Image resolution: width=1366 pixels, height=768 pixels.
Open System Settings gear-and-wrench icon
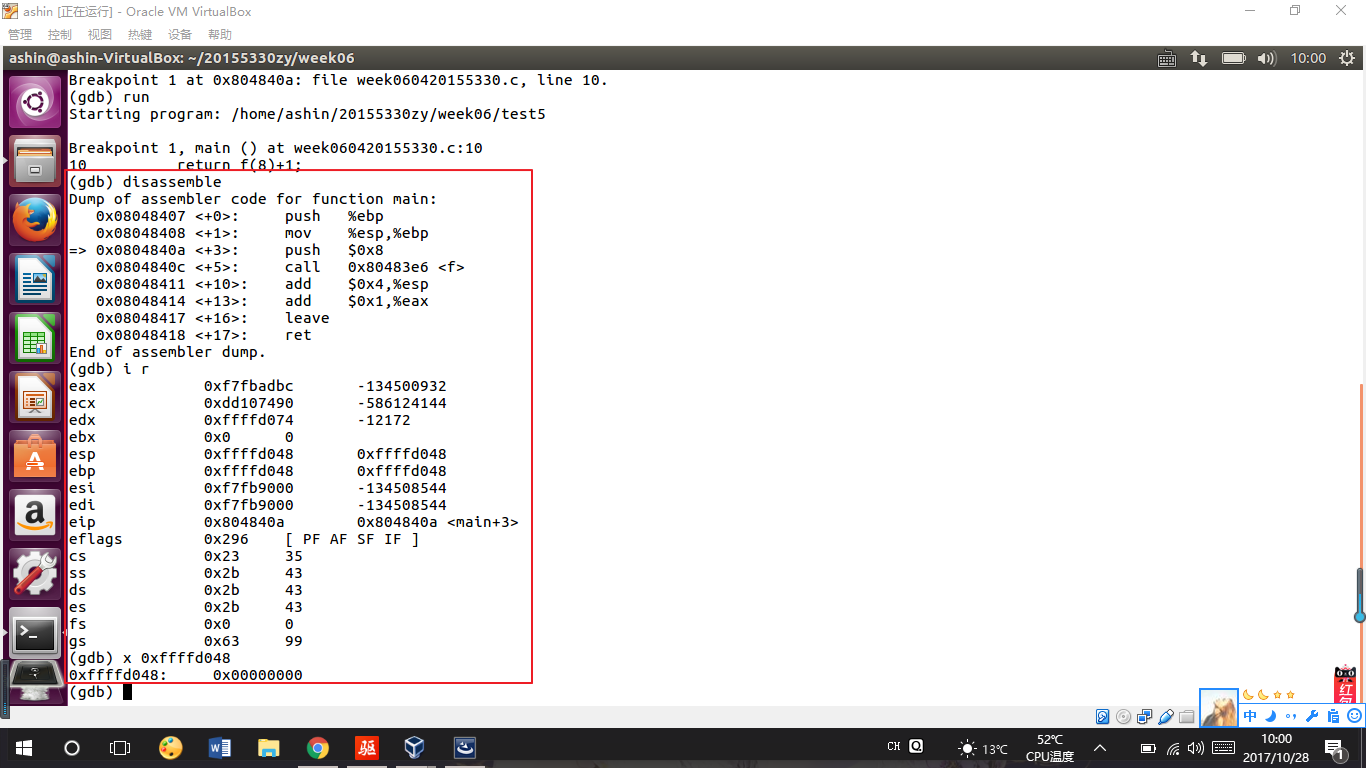pyautogui.click(x=35, y=574)
